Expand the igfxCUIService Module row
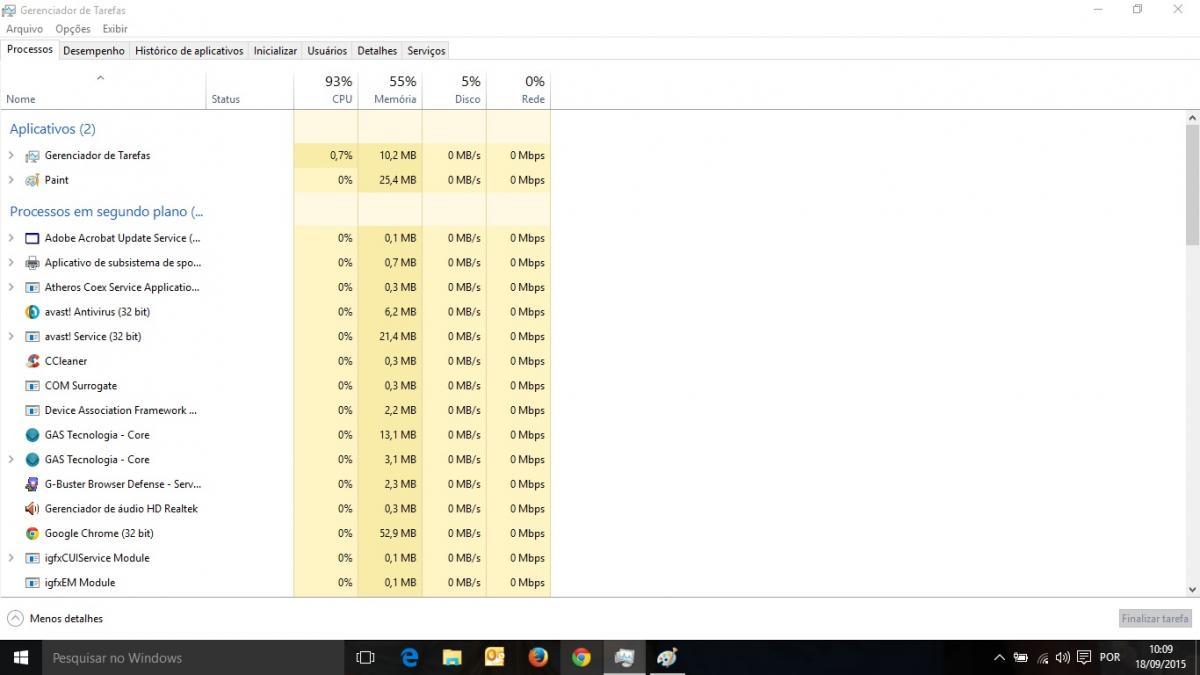 [x=11, y=558]
